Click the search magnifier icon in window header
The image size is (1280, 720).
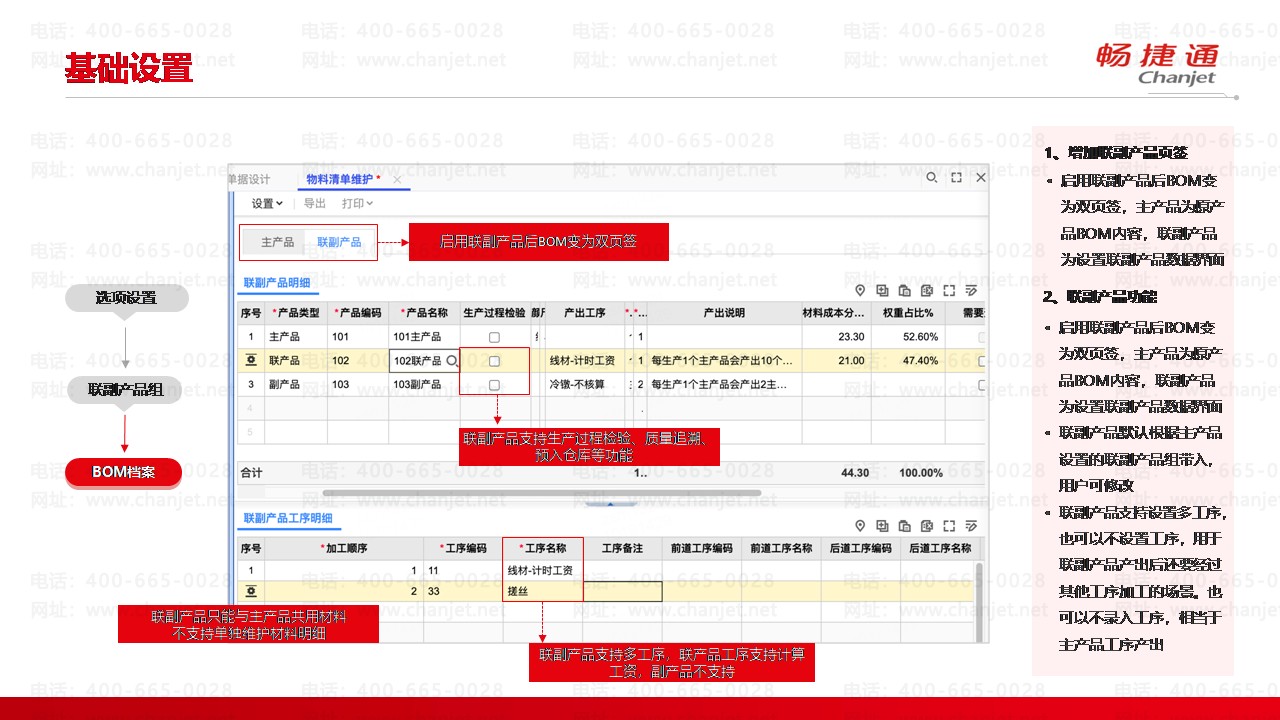click(931, 177)
